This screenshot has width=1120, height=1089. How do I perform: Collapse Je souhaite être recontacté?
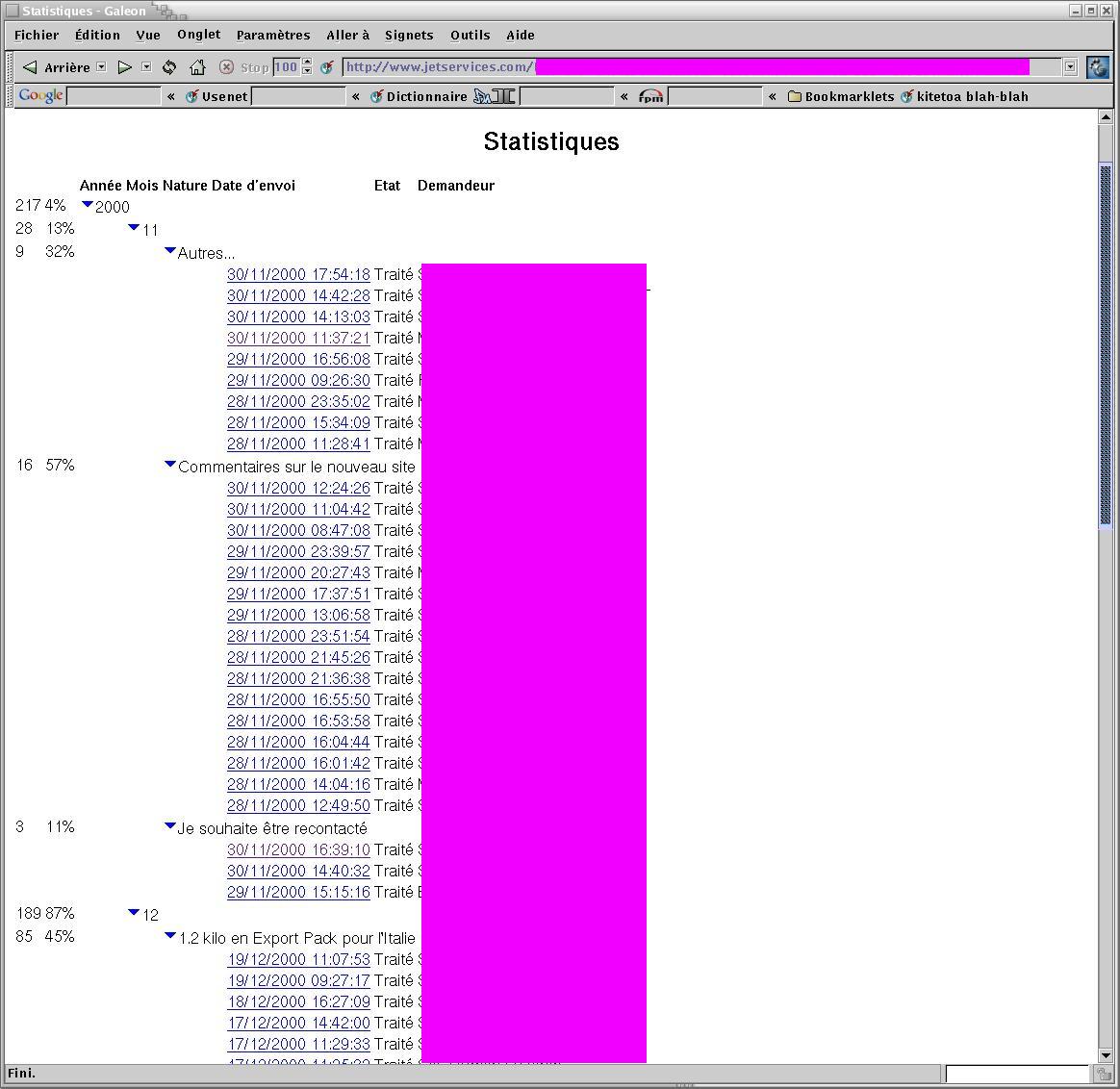170,825
